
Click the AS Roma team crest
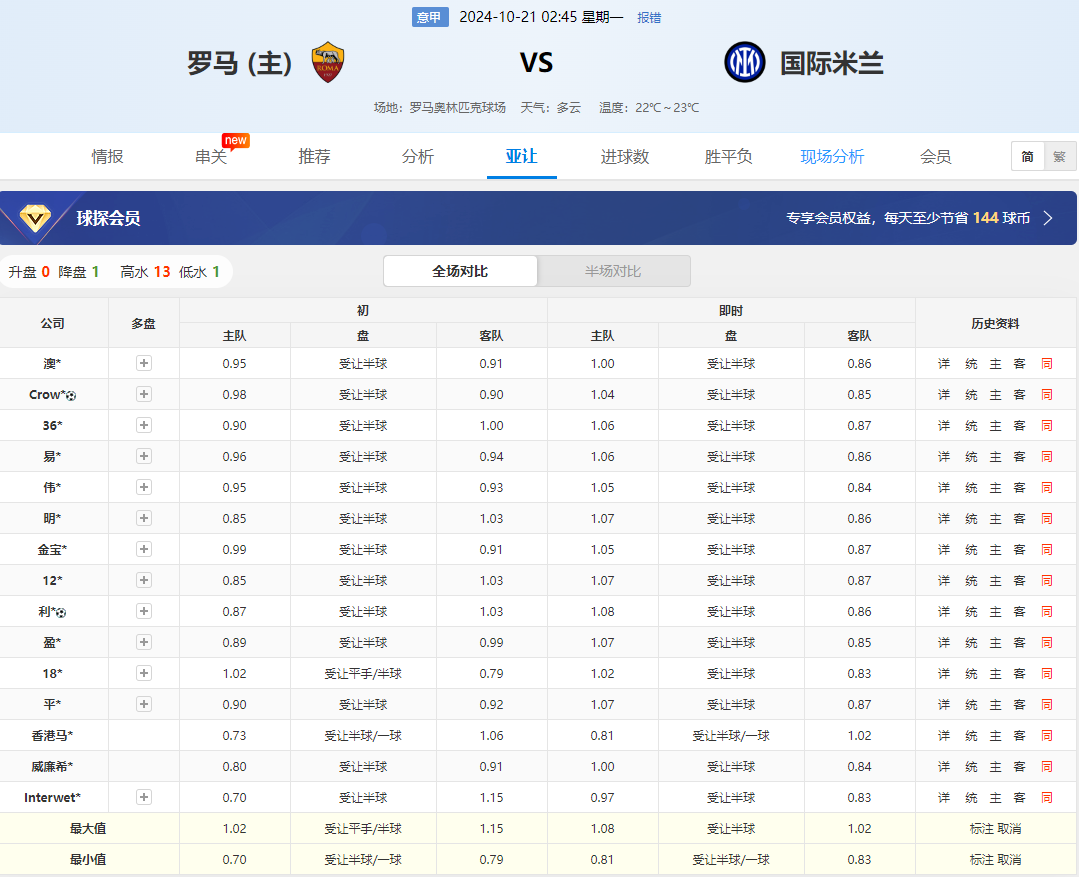(x=328, y=62)
